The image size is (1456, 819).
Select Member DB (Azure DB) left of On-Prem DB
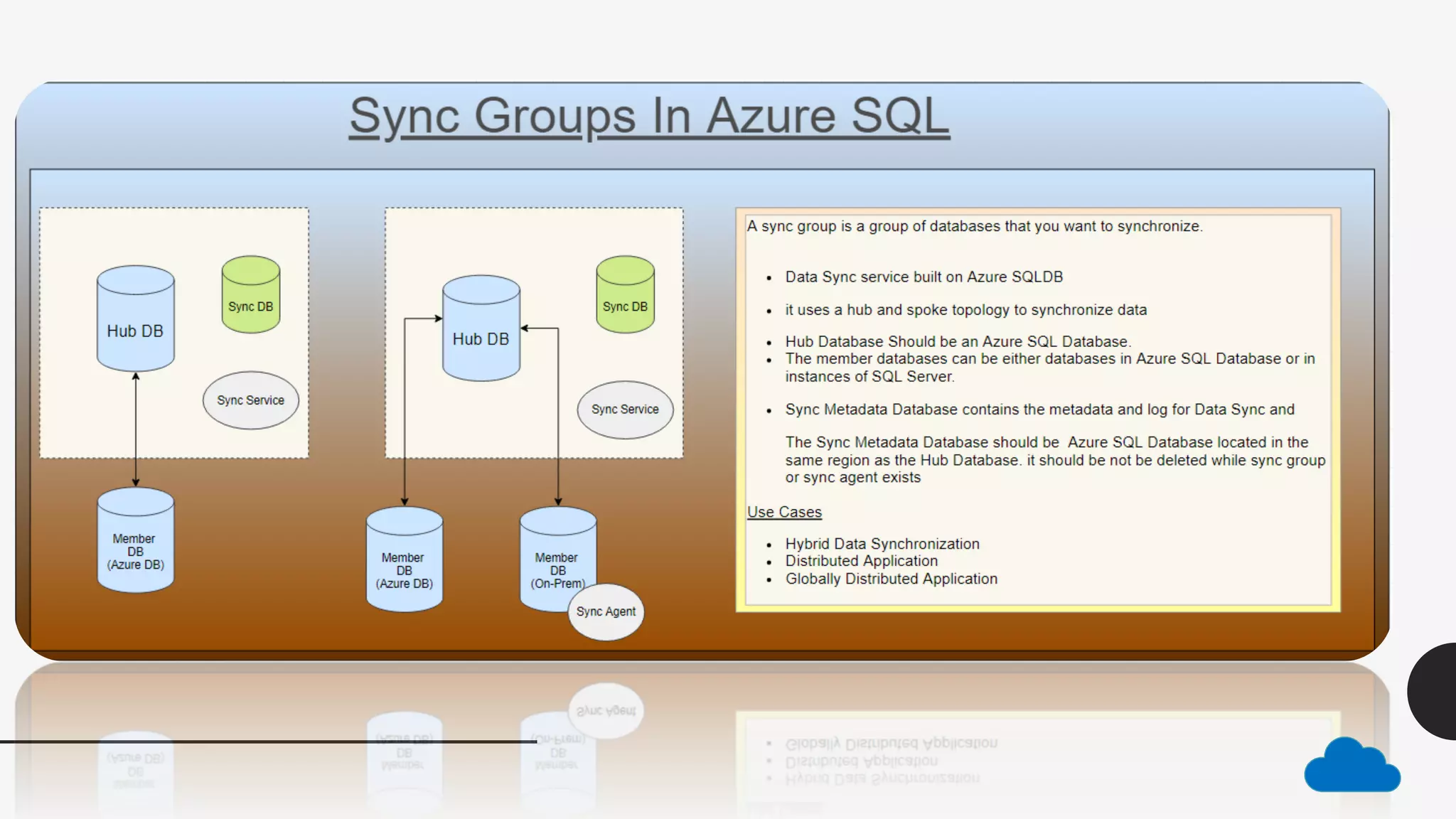click(405, 560)
